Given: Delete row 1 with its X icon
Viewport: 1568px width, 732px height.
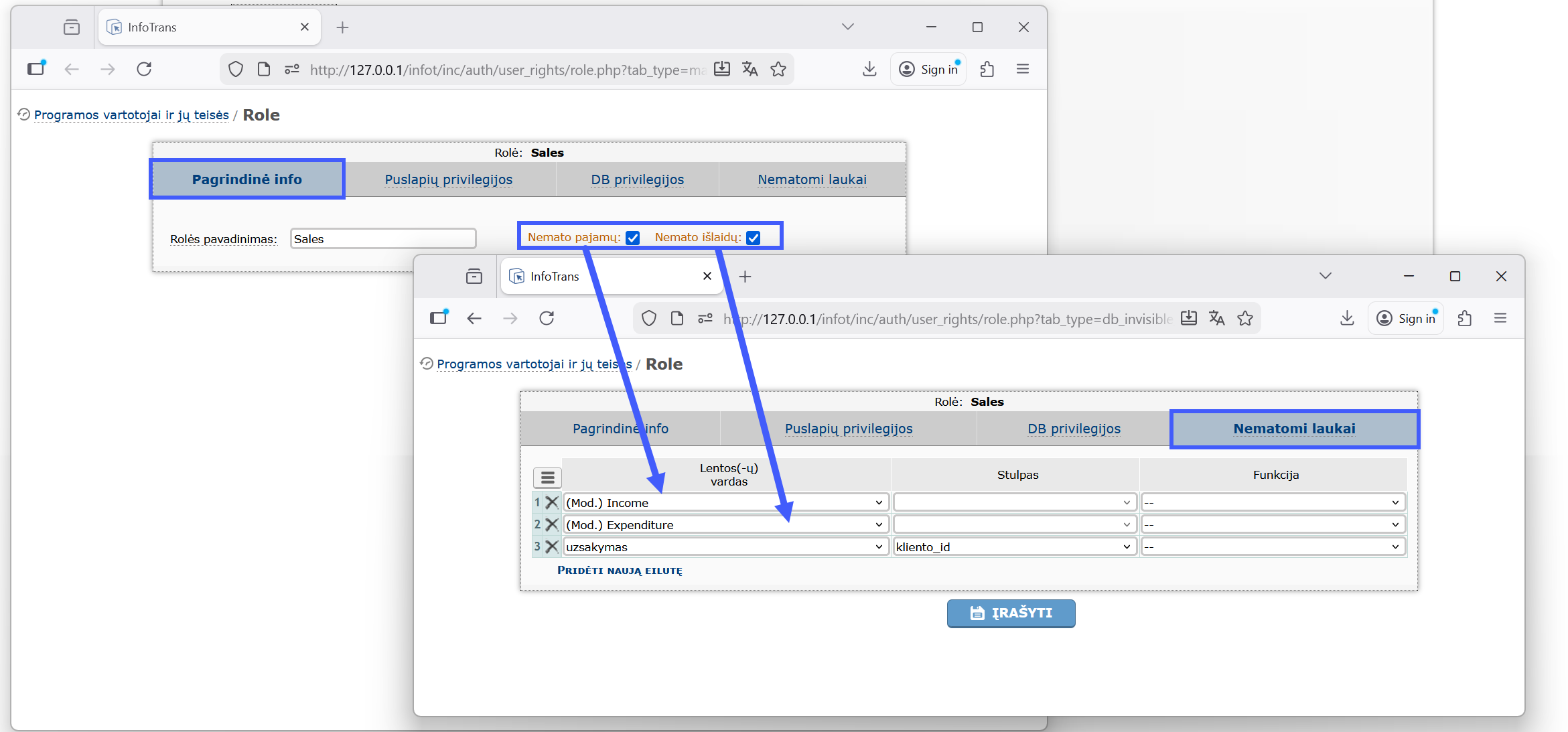Looking at the screenshot, I should coord(552,502).
